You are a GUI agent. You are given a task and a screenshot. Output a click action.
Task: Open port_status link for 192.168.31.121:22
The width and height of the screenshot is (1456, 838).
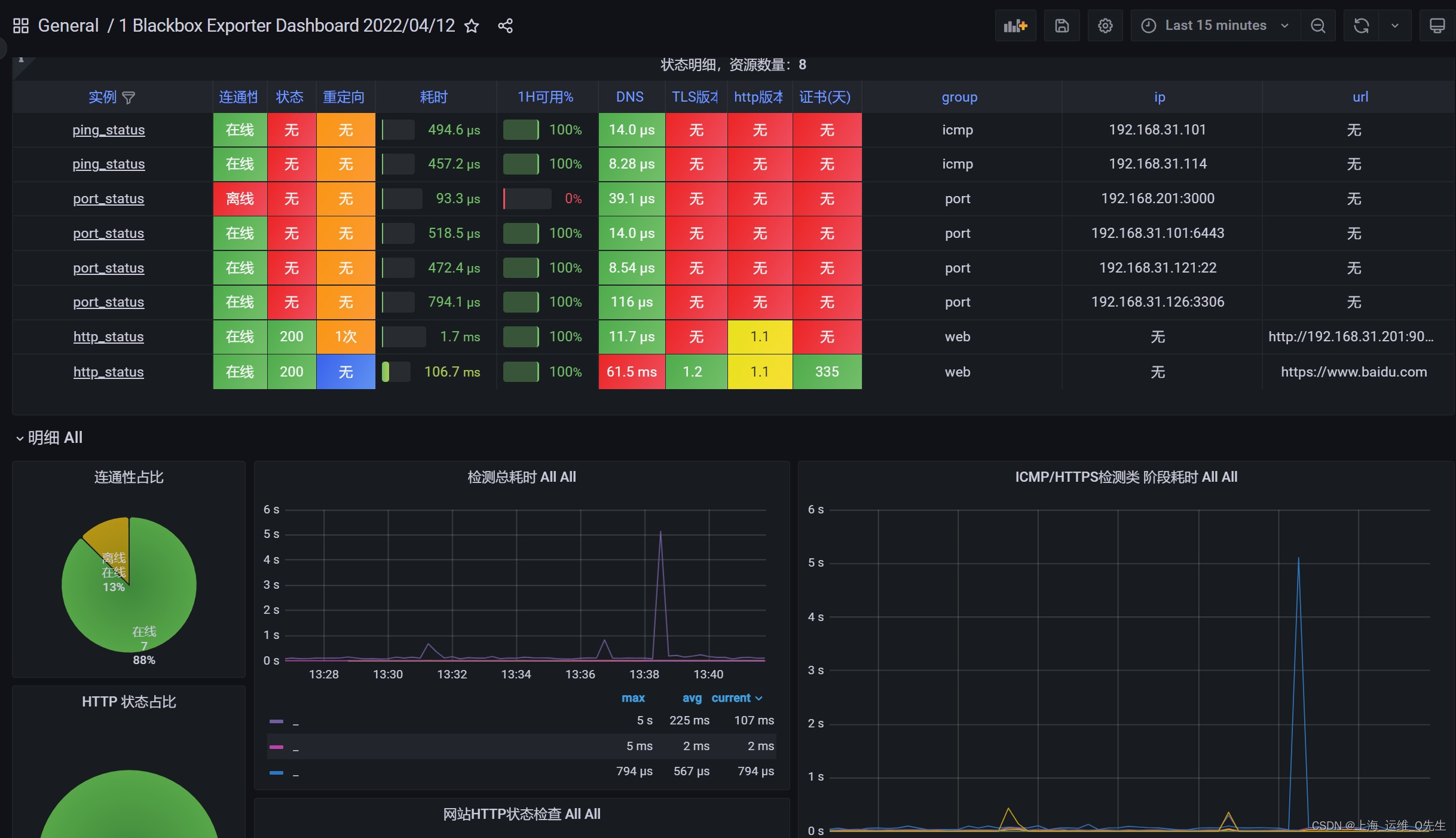pyautogui.click(x=109, y=268)
